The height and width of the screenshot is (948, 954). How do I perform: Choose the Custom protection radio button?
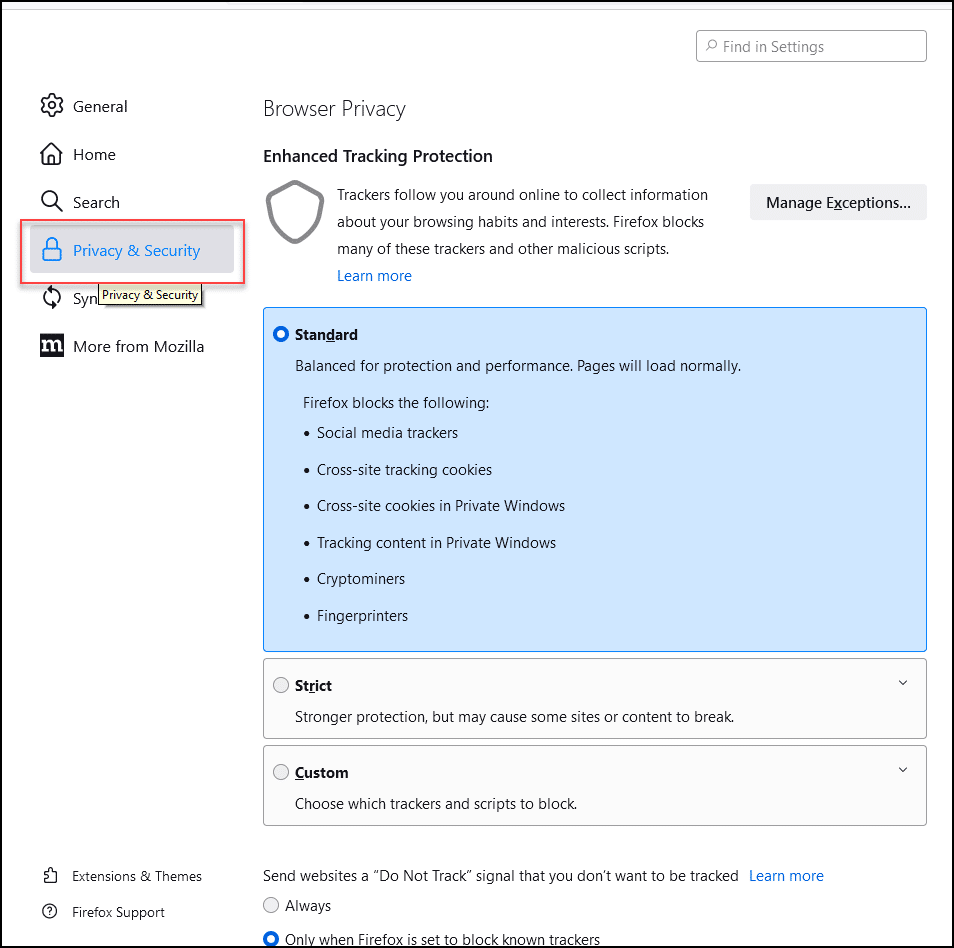click(281, 773)
